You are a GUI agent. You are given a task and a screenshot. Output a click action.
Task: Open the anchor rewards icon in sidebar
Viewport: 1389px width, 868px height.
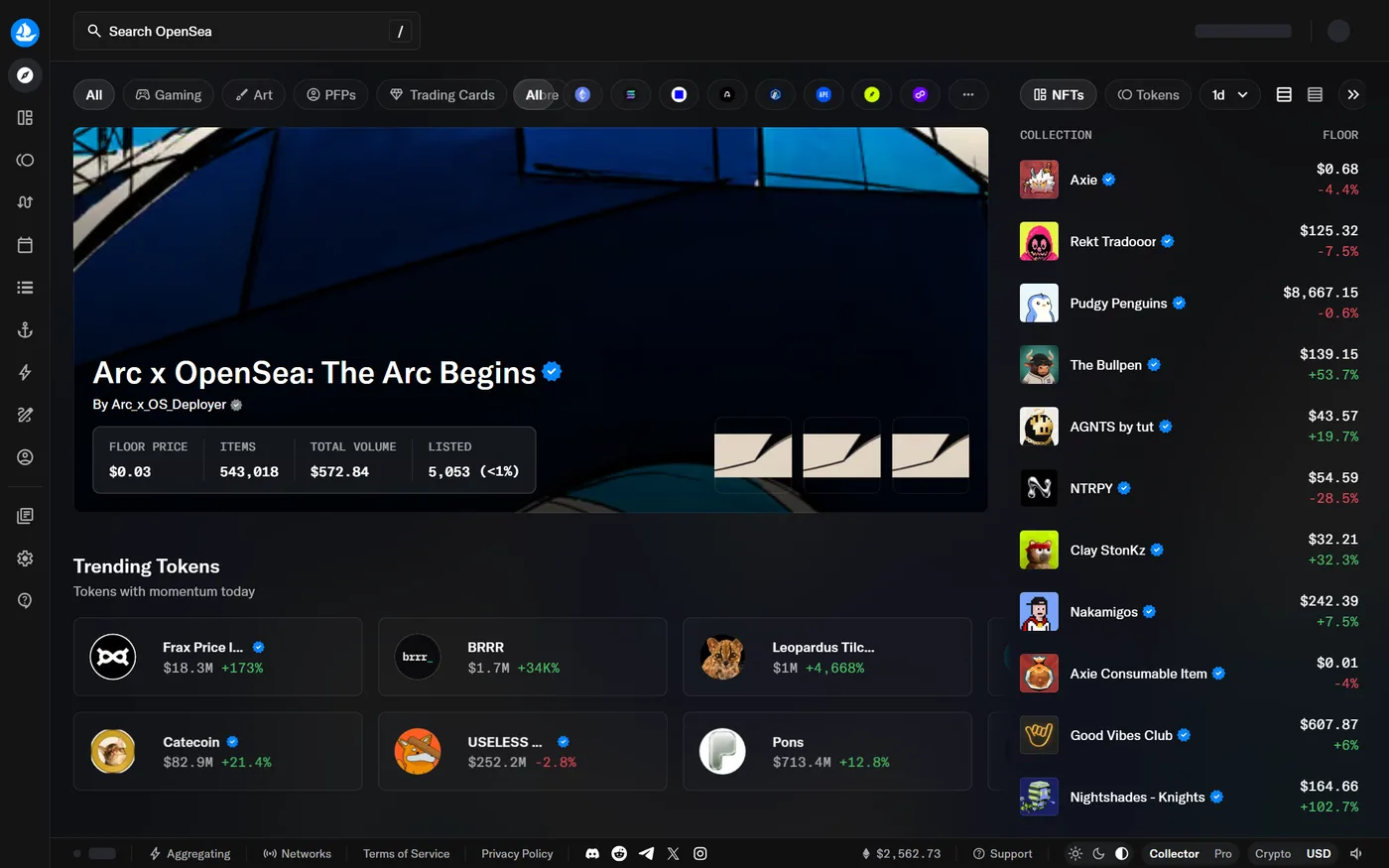[x=25, y=330]
